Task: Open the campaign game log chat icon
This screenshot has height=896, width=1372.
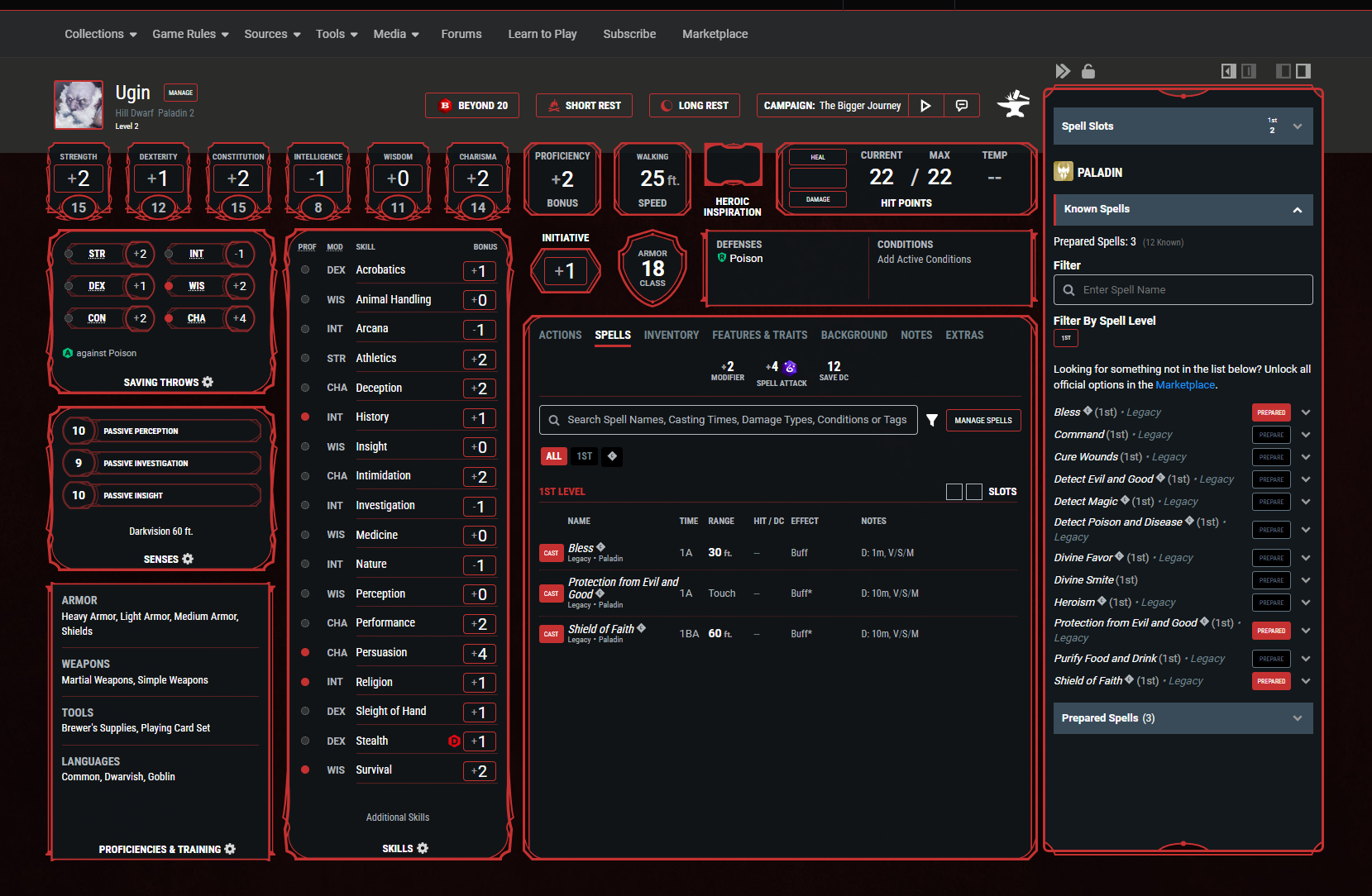Action: click(x=962, y=106)
